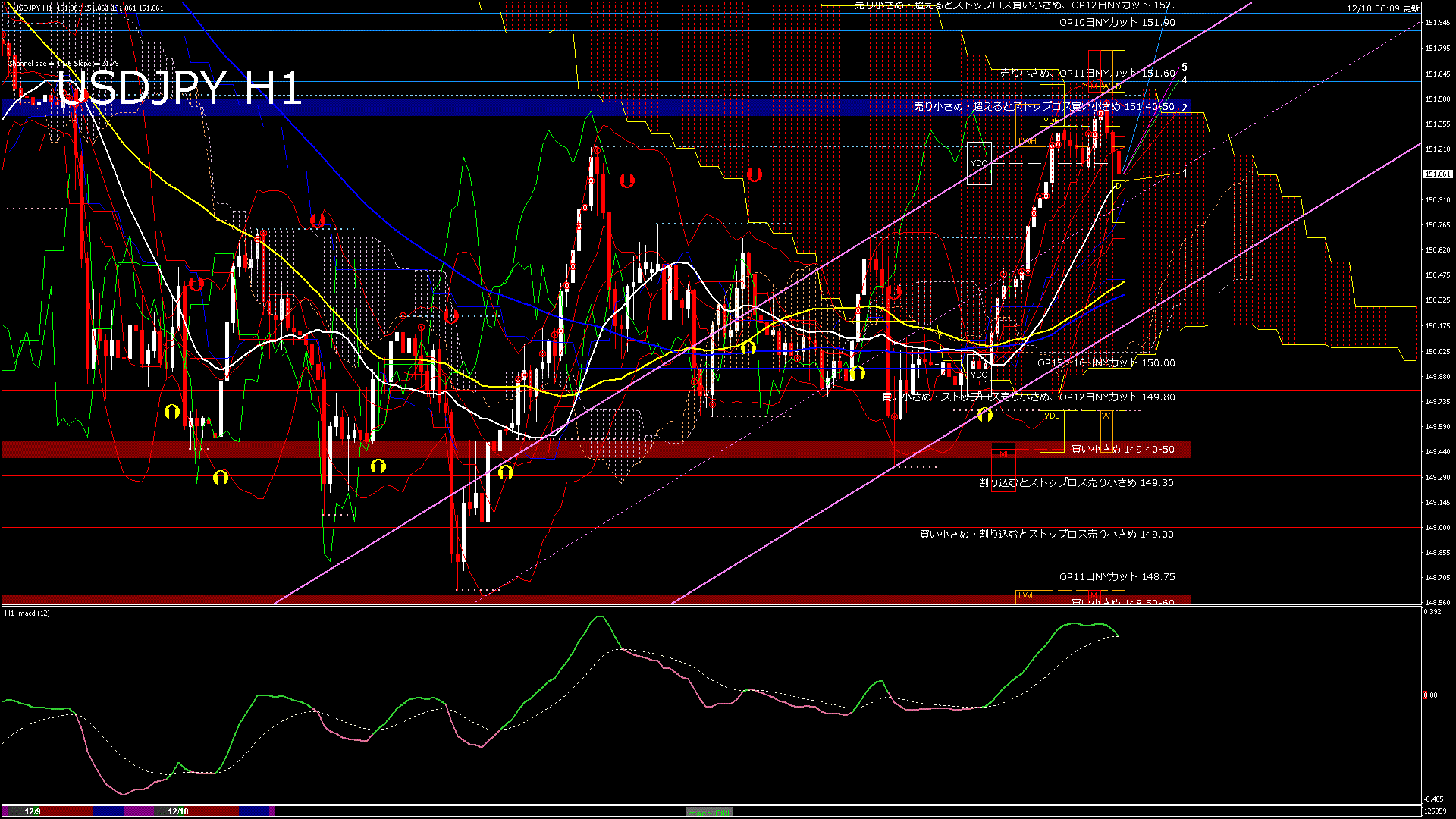1456x819 pixels.
Task: Select the 買い小さめ 149.40-50 label
Action: click(1122, 450)
